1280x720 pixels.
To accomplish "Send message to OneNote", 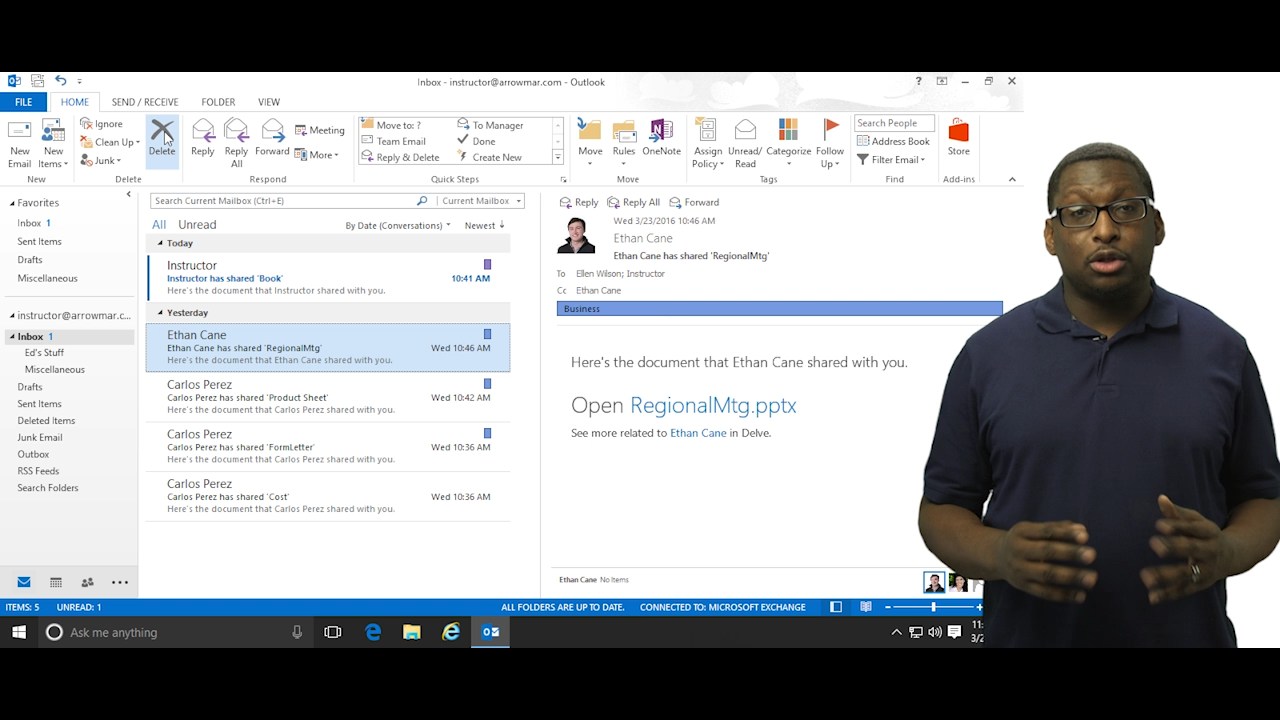I will click(661, 138).
